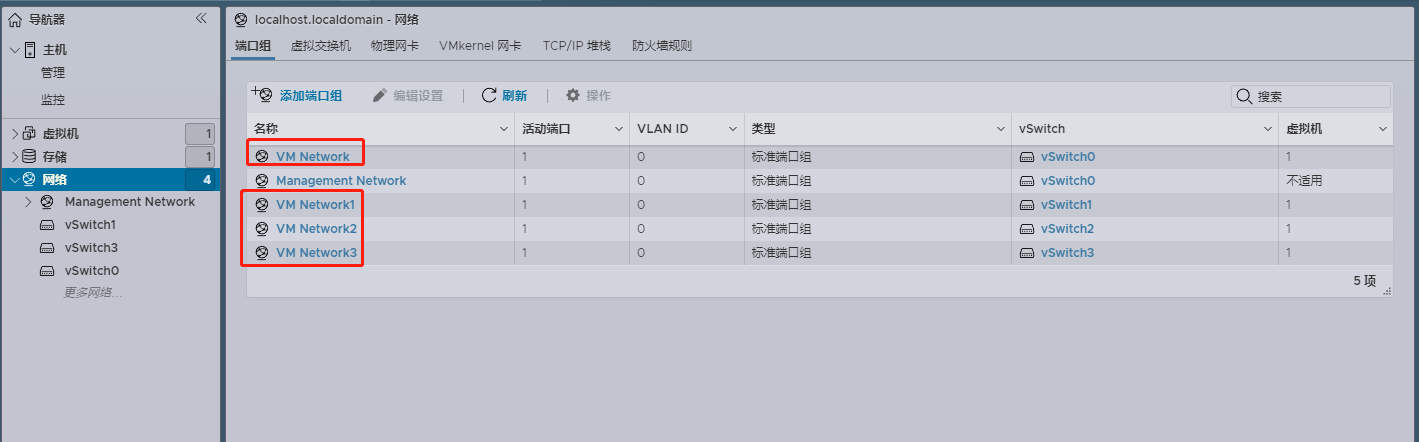
Task: Collapse the navigator panel with double-chevron icon
Action: pyautogui.click(x=201, y=19)
